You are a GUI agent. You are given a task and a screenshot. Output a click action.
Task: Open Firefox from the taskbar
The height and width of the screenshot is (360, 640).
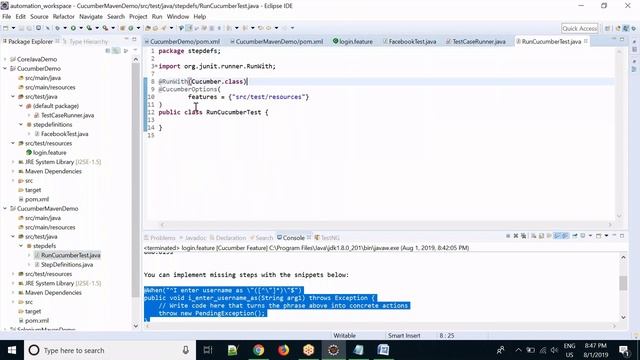[x=283, y=350]
